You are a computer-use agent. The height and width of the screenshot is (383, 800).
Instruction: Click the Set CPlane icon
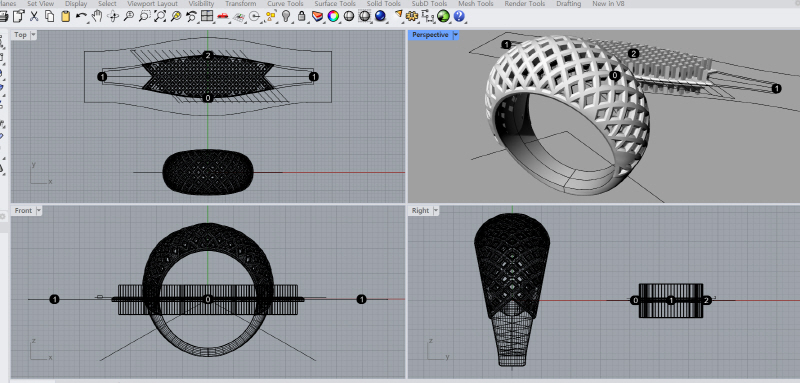point(239,16)
